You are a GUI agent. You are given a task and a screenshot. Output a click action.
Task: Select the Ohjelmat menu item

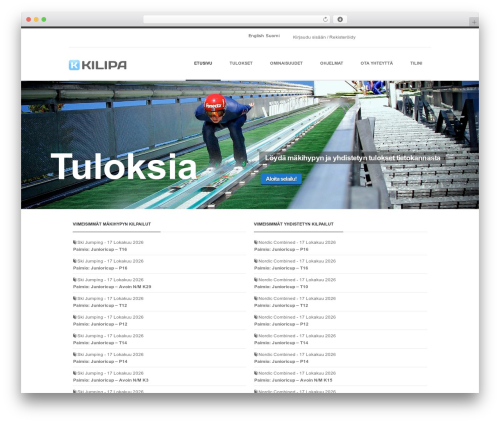(331, 63)
